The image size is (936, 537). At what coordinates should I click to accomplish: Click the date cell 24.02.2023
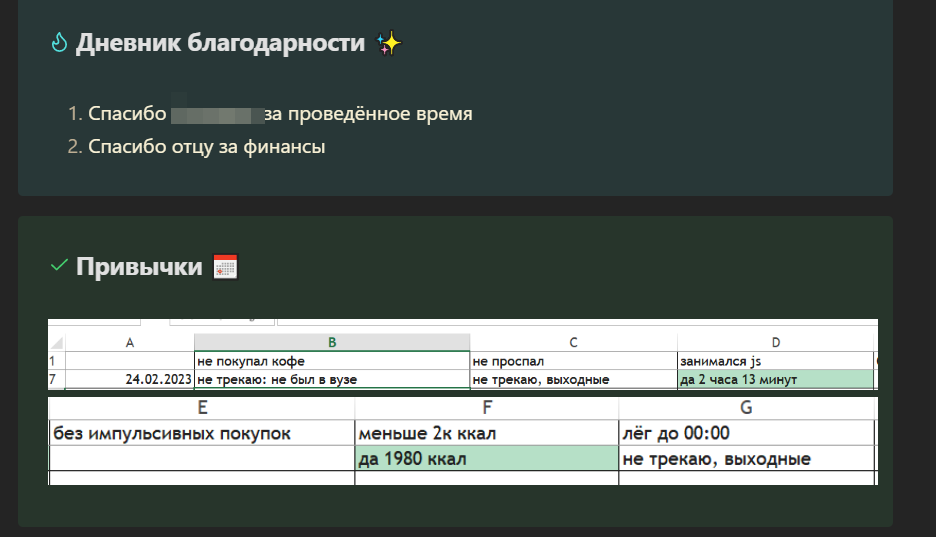tap(130, 379)
